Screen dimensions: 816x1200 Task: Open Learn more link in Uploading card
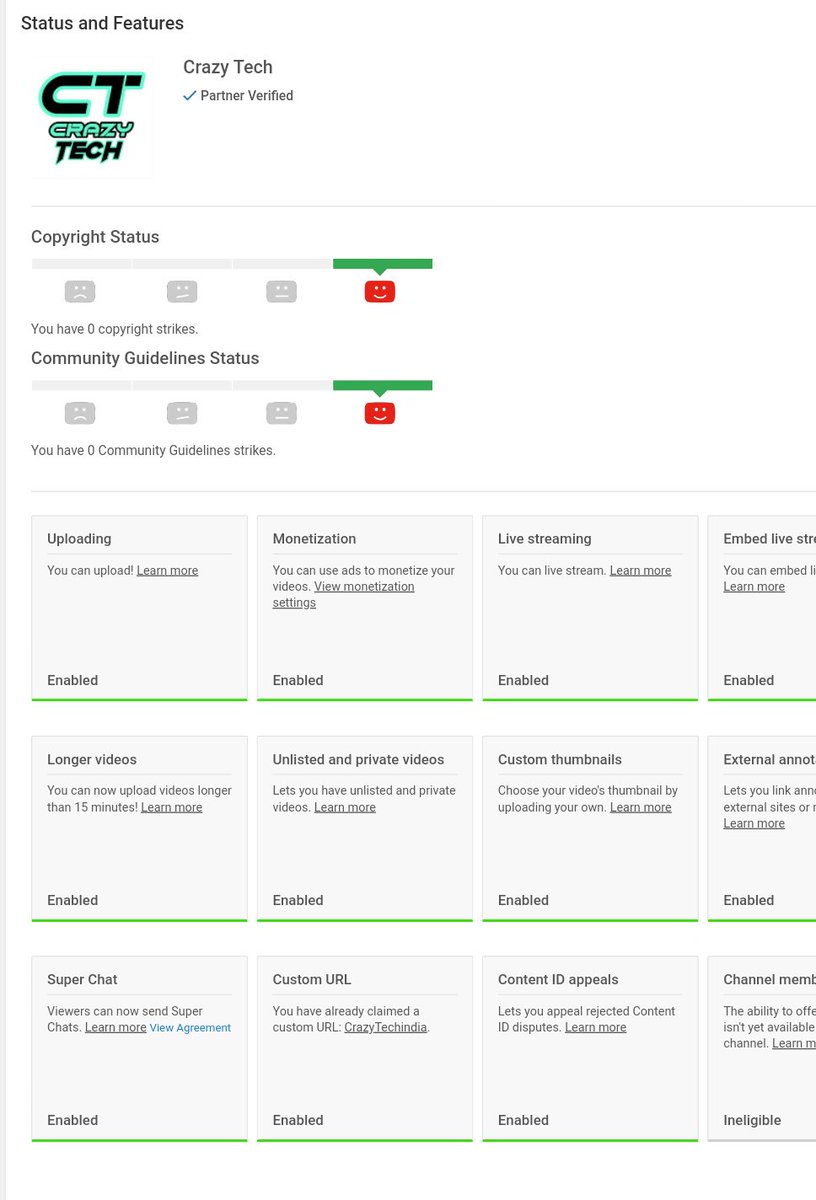[x=167, y=571]
